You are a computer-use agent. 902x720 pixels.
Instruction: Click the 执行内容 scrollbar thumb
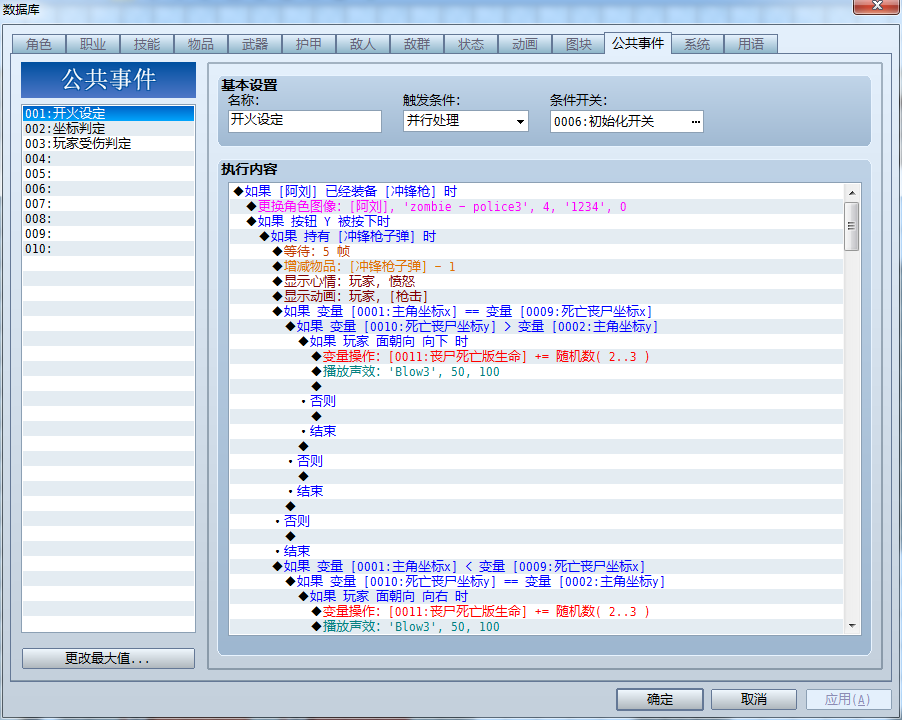coord(852,226)
